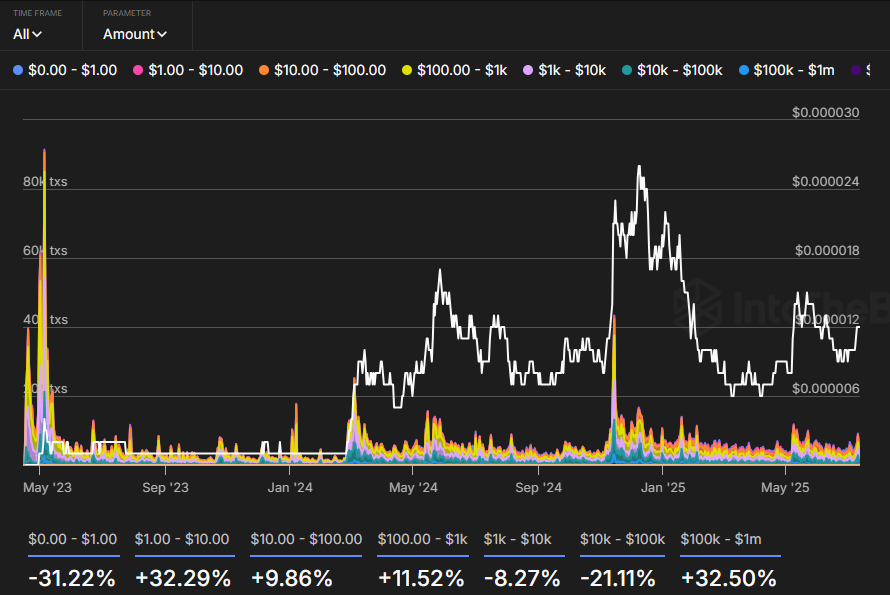Click the -31.22% change value
Image resolution: width=890 pixels, height=595 pixels.
72,579
